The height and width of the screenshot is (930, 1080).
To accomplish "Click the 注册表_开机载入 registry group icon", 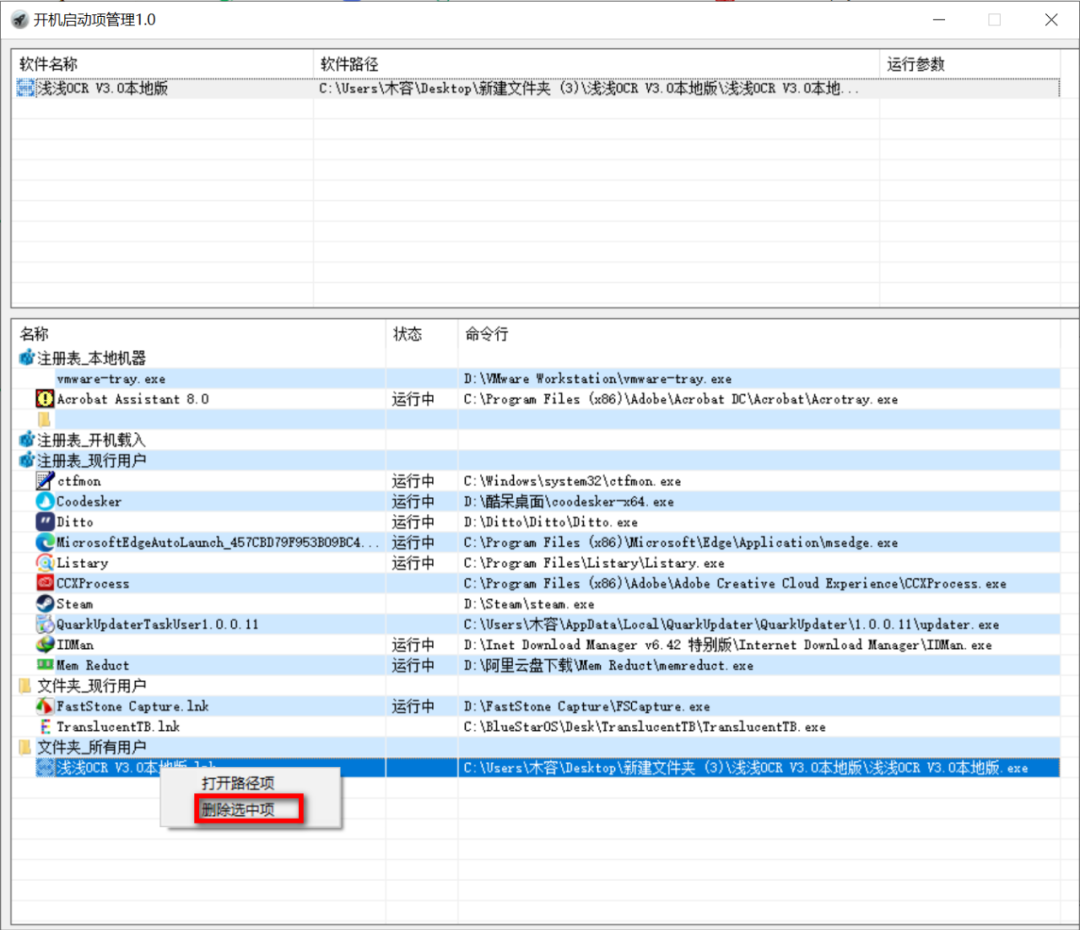I will pos(27,440).
